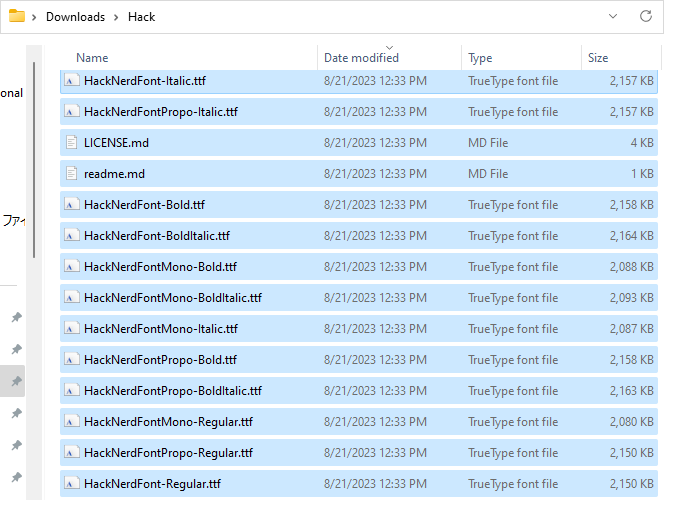Viewport: 673px width, 505px height.
Task: Click the font icon of HackNerdFontMono-Regular.ttf
Action: pyautogui.click(x=72, y=422)
